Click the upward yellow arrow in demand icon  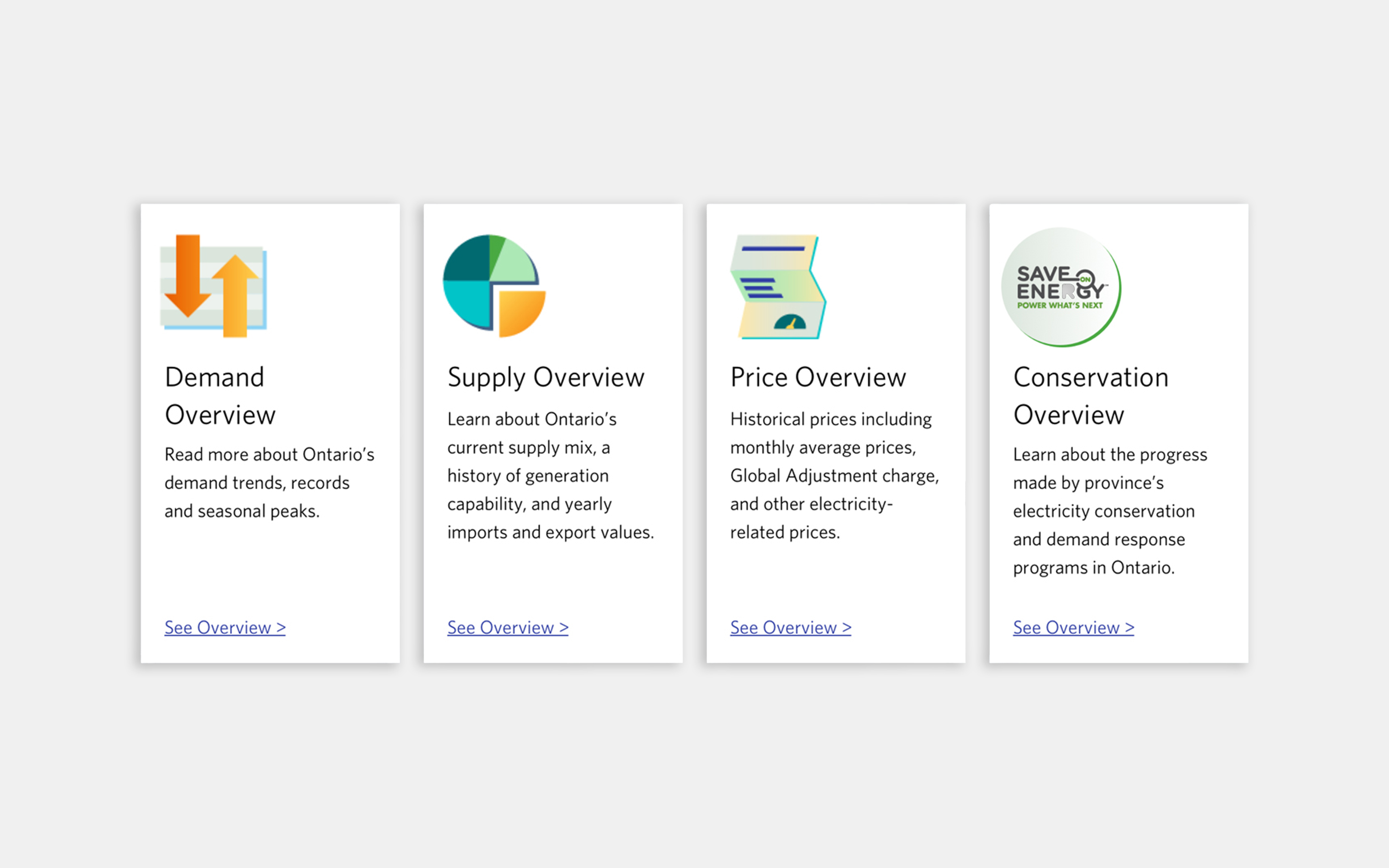[x=235, y=295]
